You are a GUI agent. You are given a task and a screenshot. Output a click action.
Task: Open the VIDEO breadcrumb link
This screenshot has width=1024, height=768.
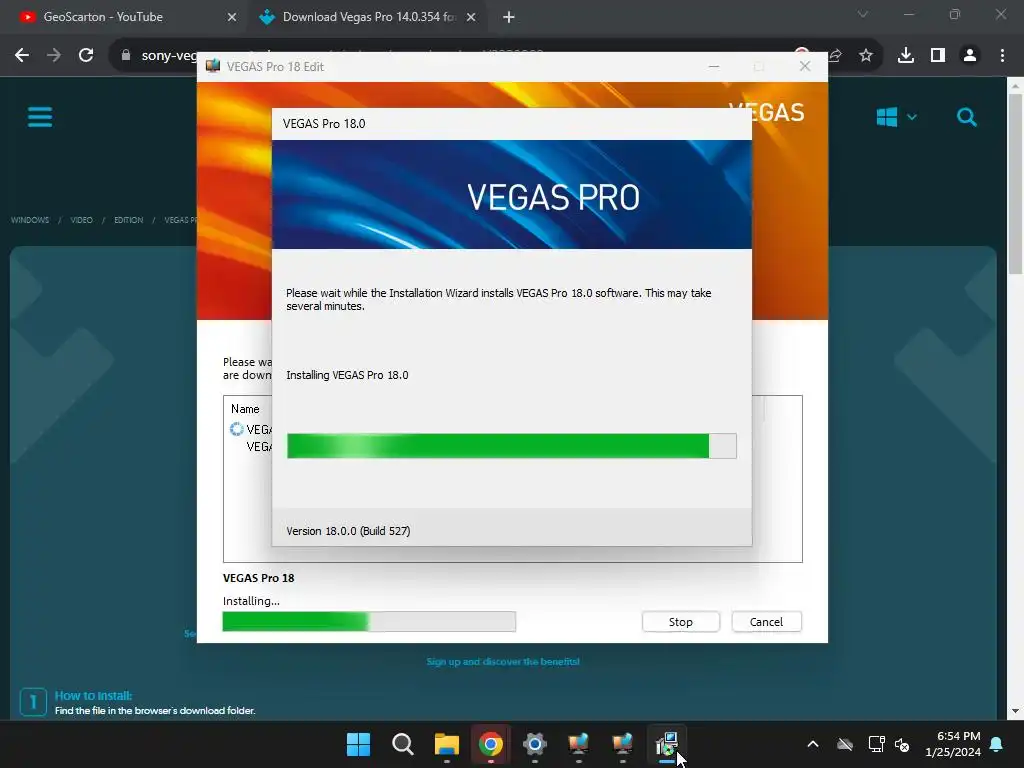click(x=82, y=220)
